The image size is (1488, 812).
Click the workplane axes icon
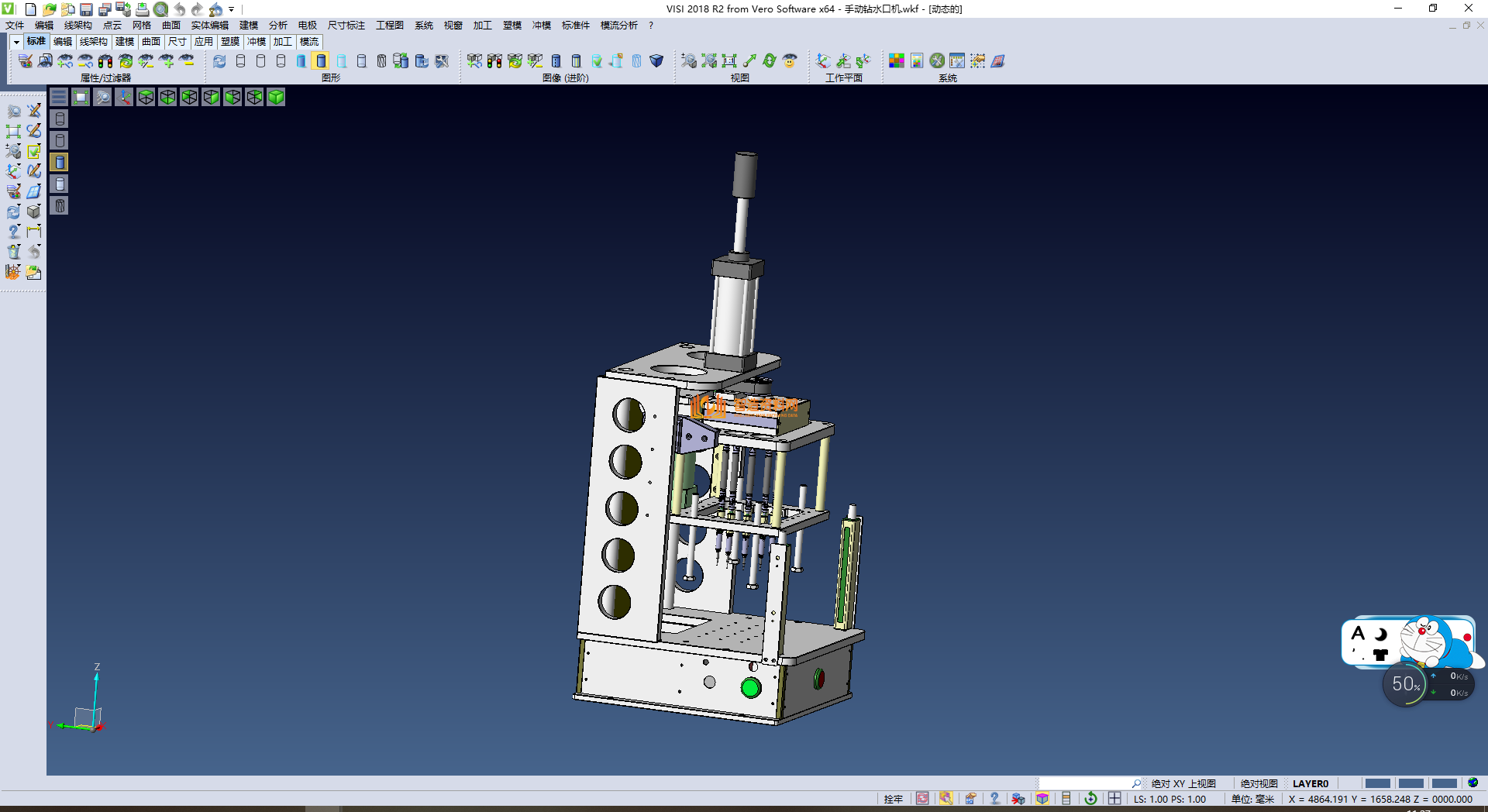click(823, 61)
